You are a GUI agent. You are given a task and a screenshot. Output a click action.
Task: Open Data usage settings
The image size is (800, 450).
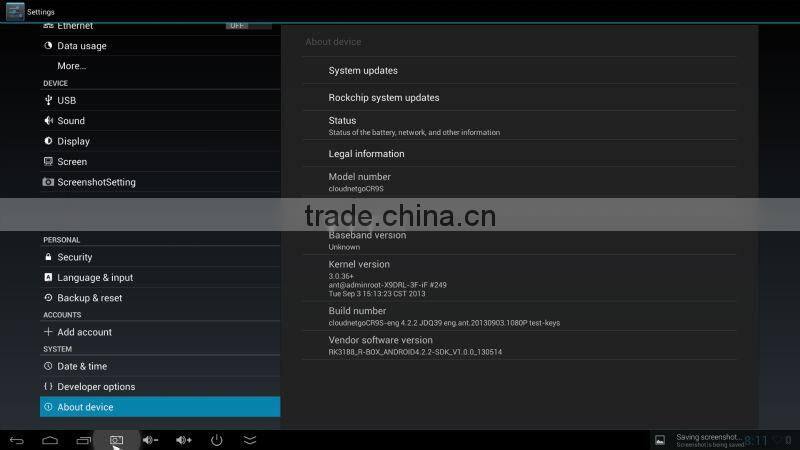(x=160, y=45)
